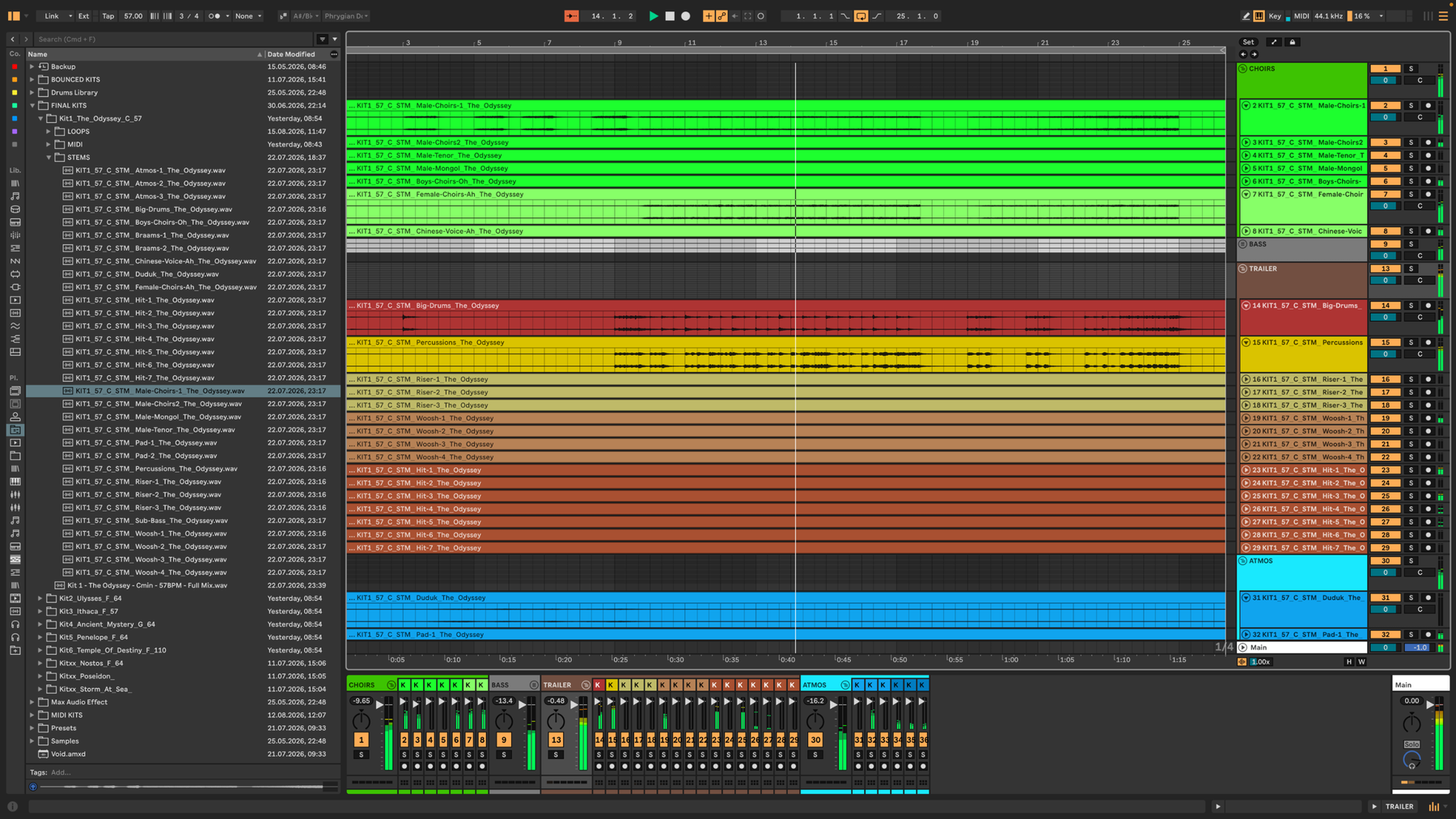Click the Solo cue button on Main
Viewport: 1456px width, 819px height.
(x=1412, y=744)
